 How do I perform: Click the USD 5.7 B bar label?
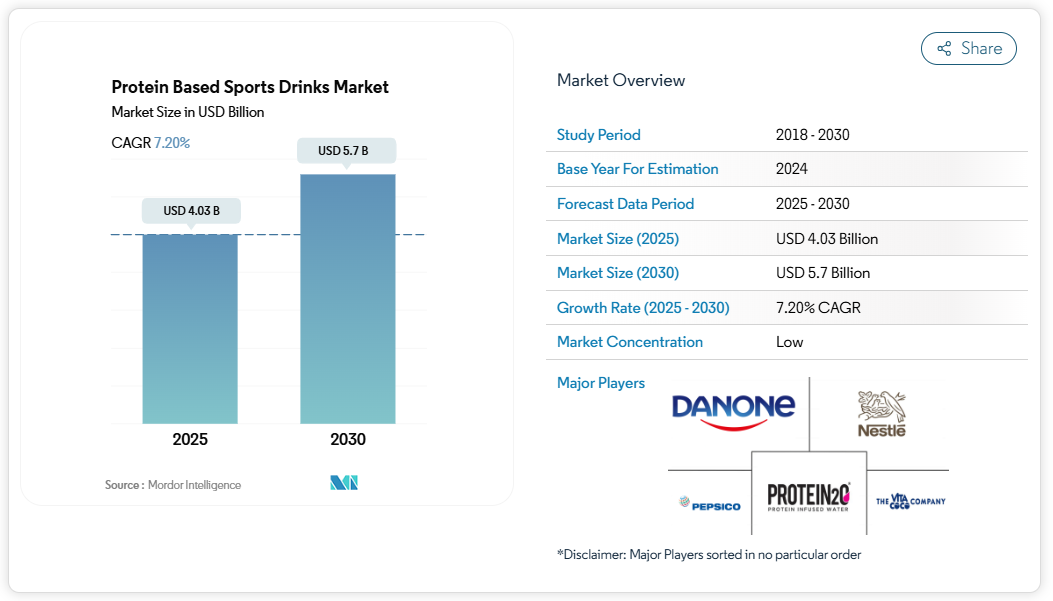(x=345, y=151)
